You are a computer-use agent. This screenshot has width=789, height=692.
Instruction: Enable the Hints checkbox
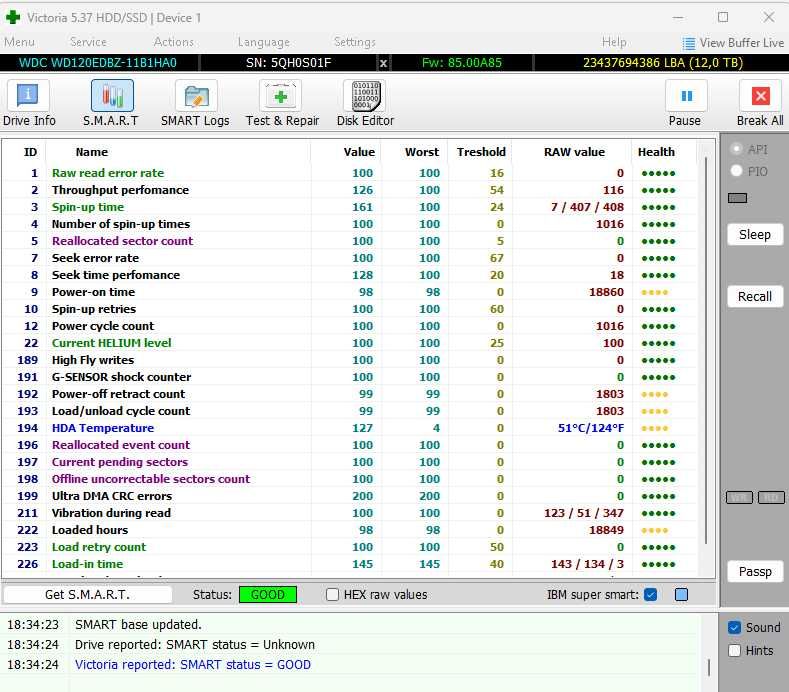(x=734, y=651)
